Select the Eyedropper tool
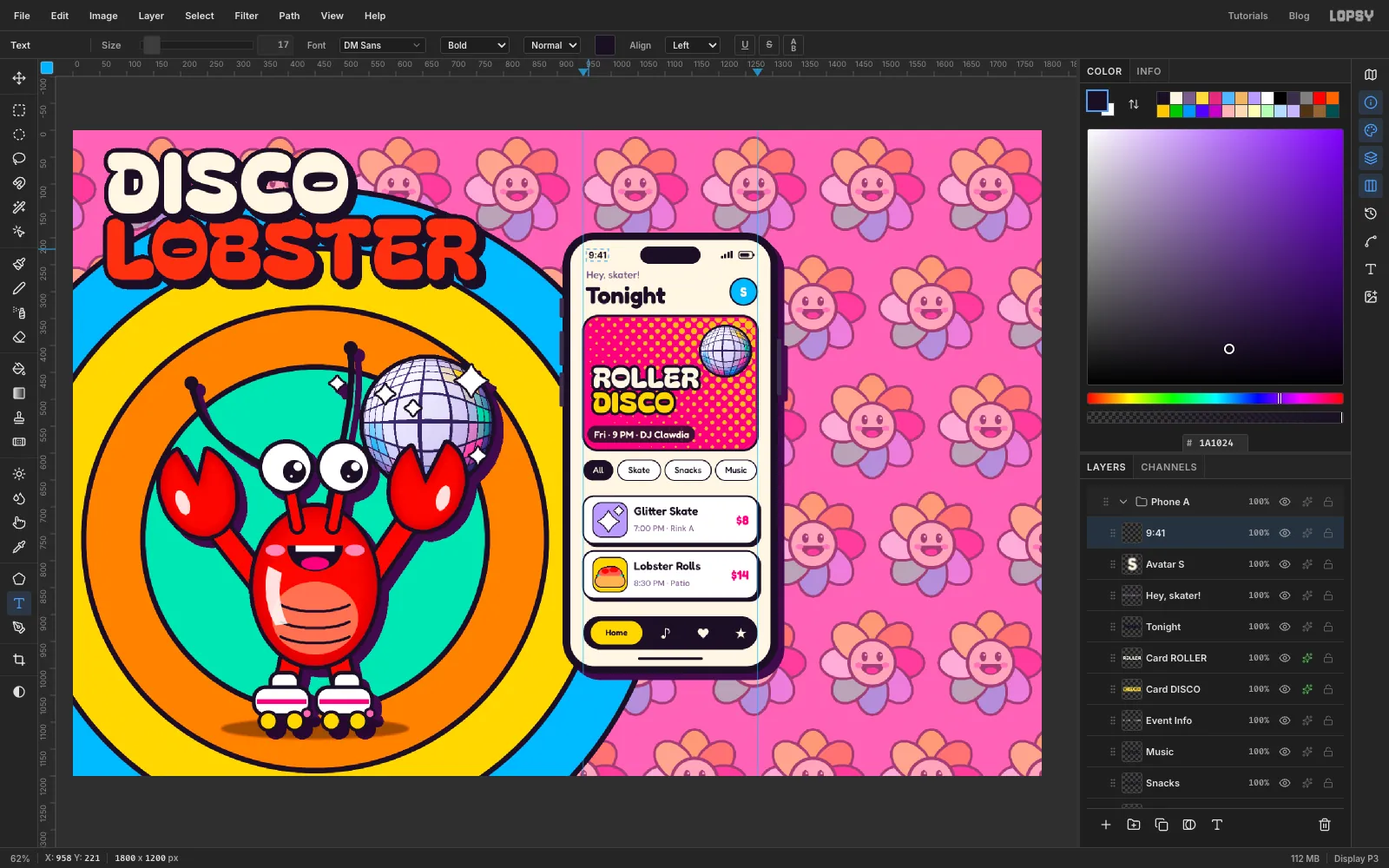This screenshot has width=1389, height=868. click(19, 547)
